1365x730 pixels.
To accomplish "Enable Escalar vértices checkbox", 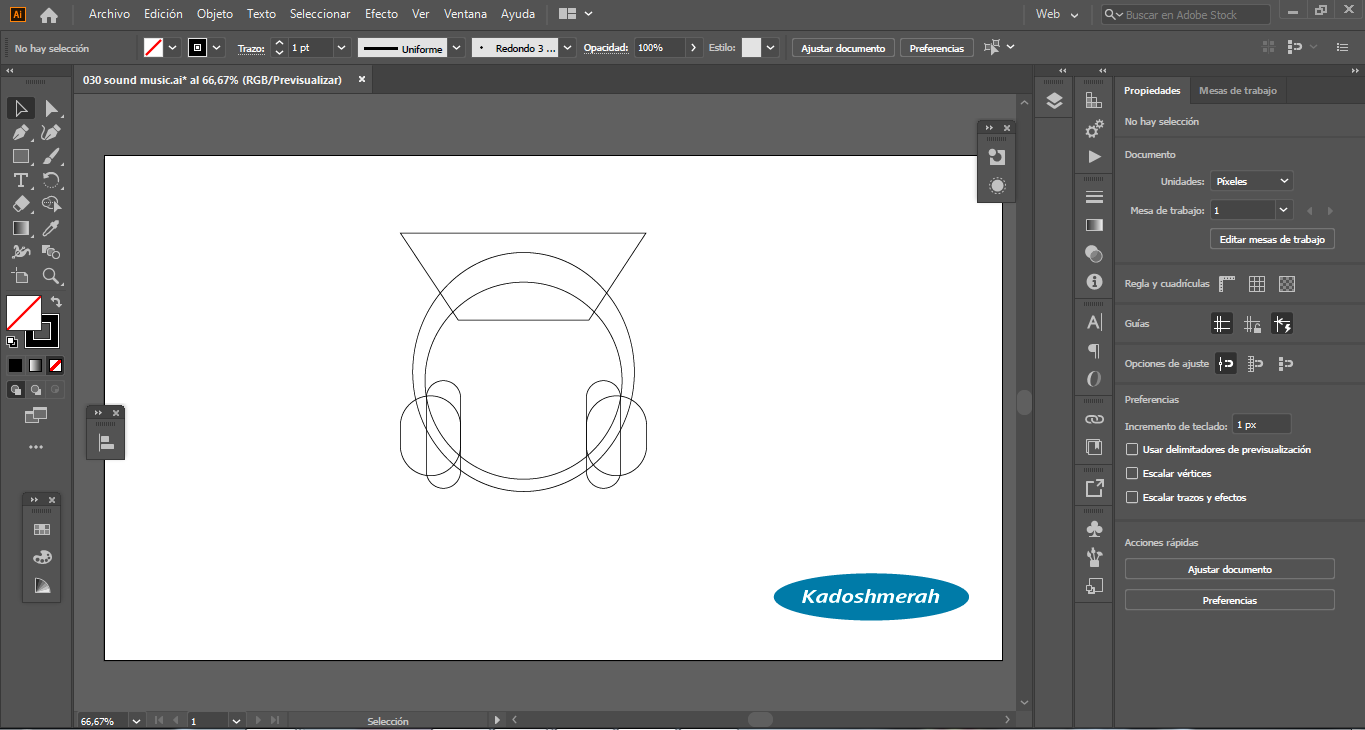I will coord(1132,474).
